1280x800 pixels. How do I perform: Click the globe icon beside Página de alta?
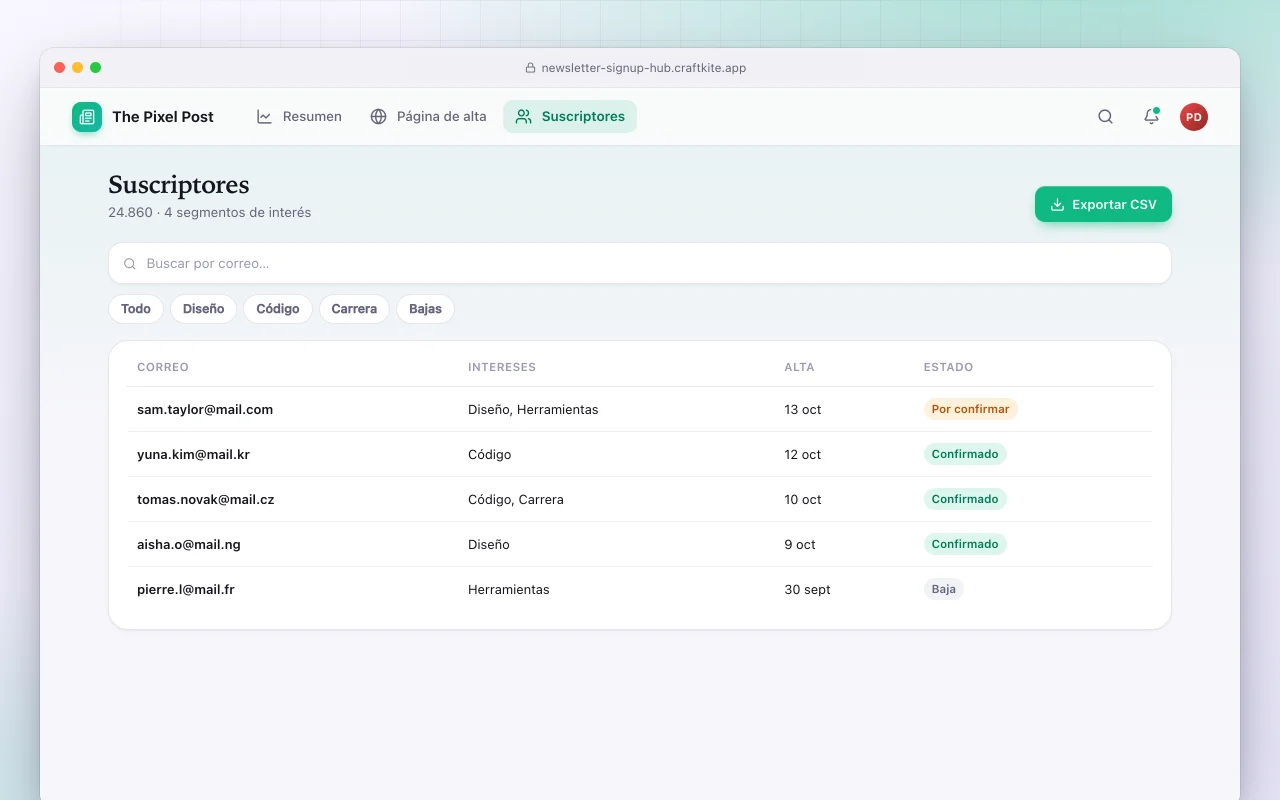coord(378,117)
